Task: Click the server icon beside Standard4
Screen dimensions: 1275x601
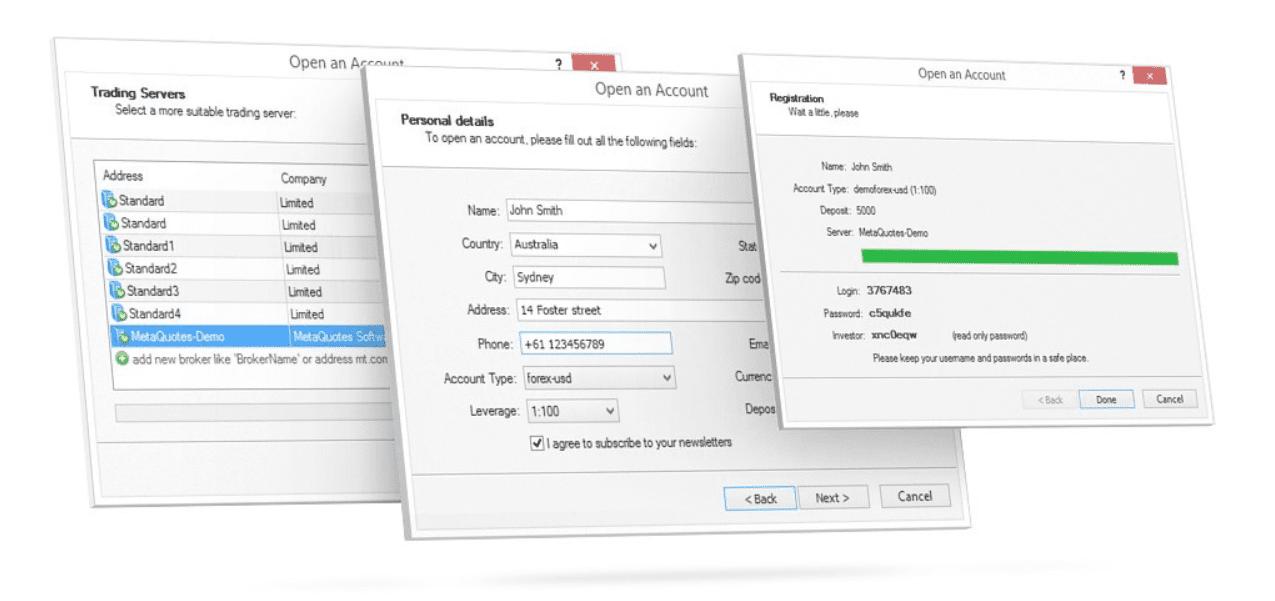Action: point(119,313)
